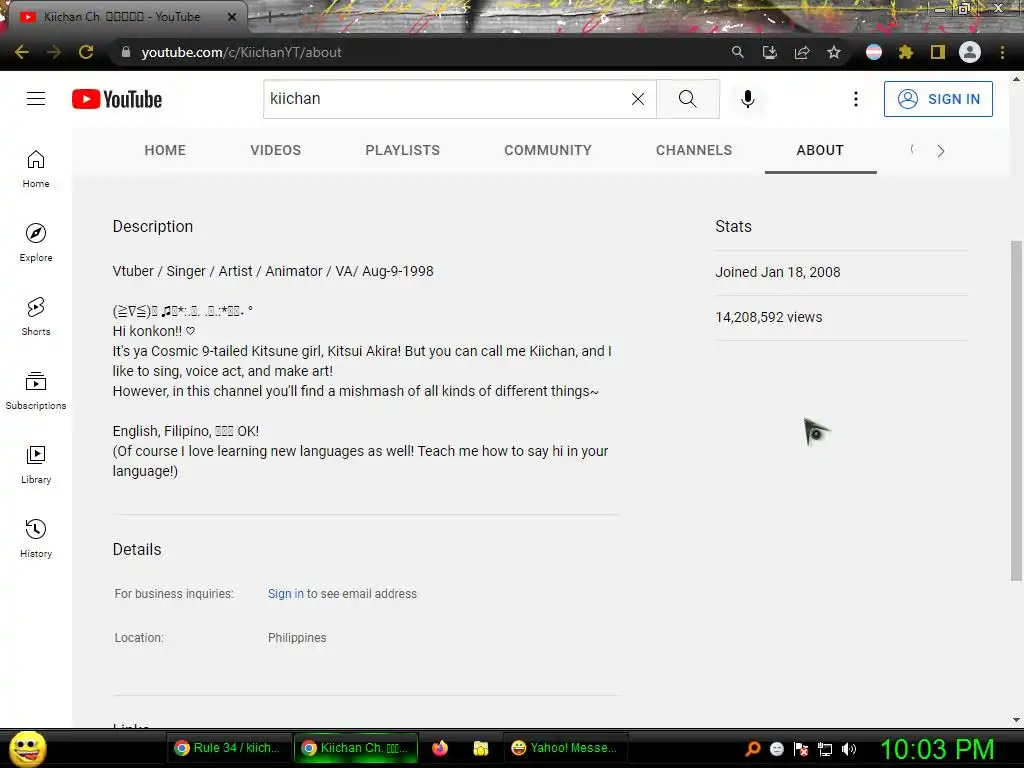Go back with the browser back arrow

[x=22, y=52]
